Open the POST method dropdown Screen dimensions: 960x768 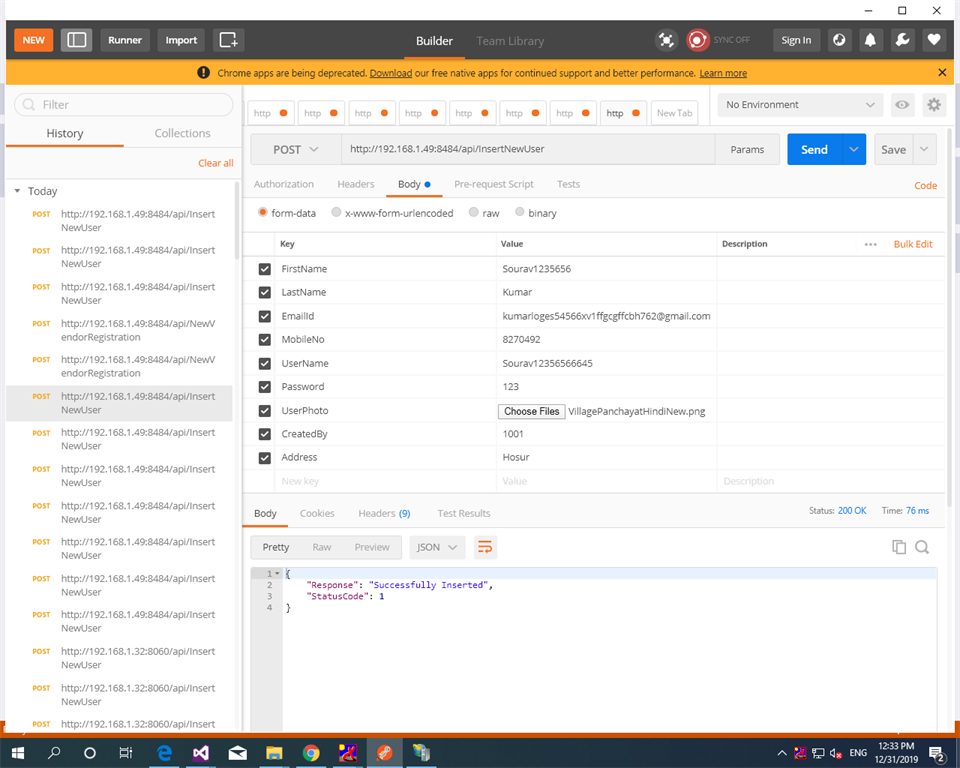[x=294, y=148]
